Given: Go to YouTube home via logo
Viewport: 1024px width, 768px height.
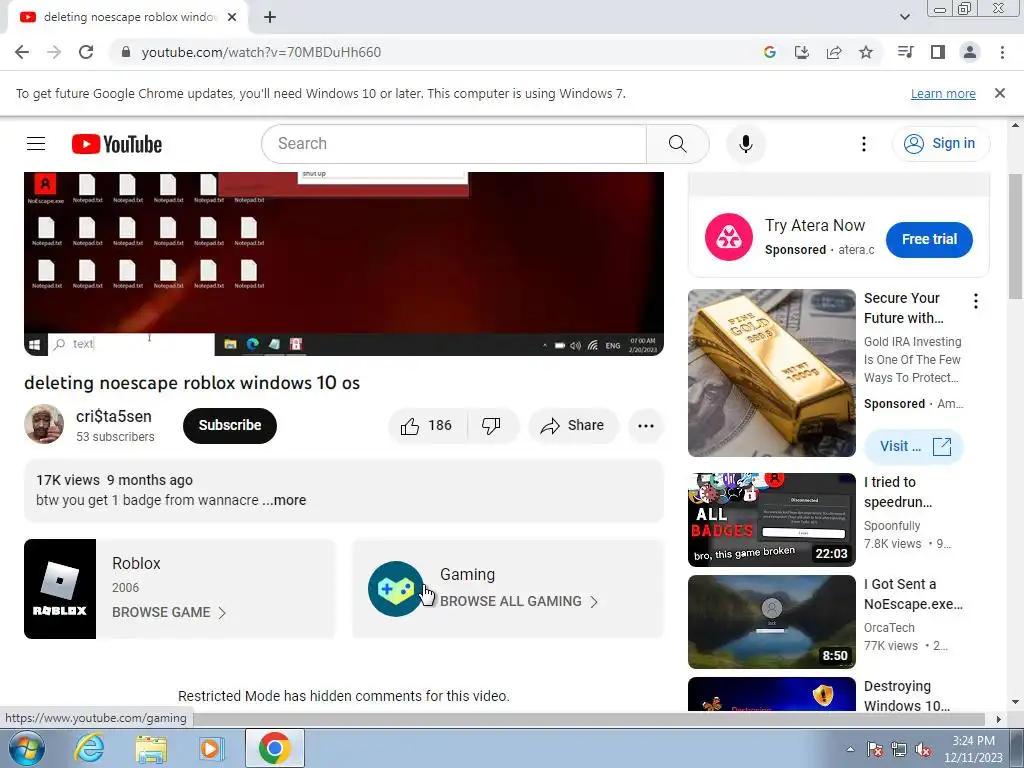Looking at the screenshot, I should [117, 144].
